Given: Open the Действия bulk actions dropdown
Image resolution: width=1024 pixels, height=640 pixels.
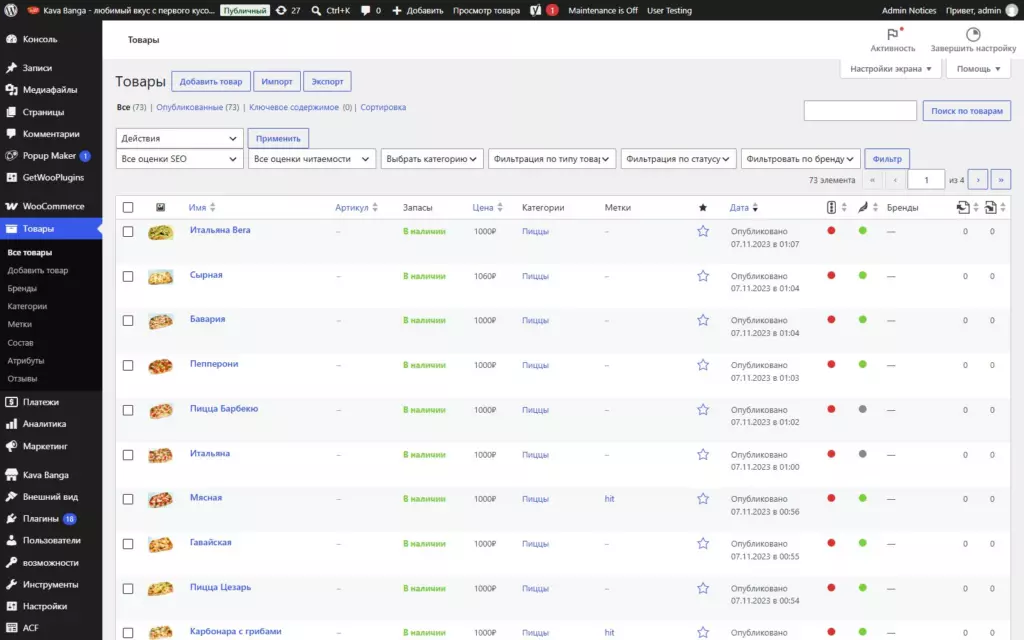Looking at the screenshot, I should click(x=180, y=138).
